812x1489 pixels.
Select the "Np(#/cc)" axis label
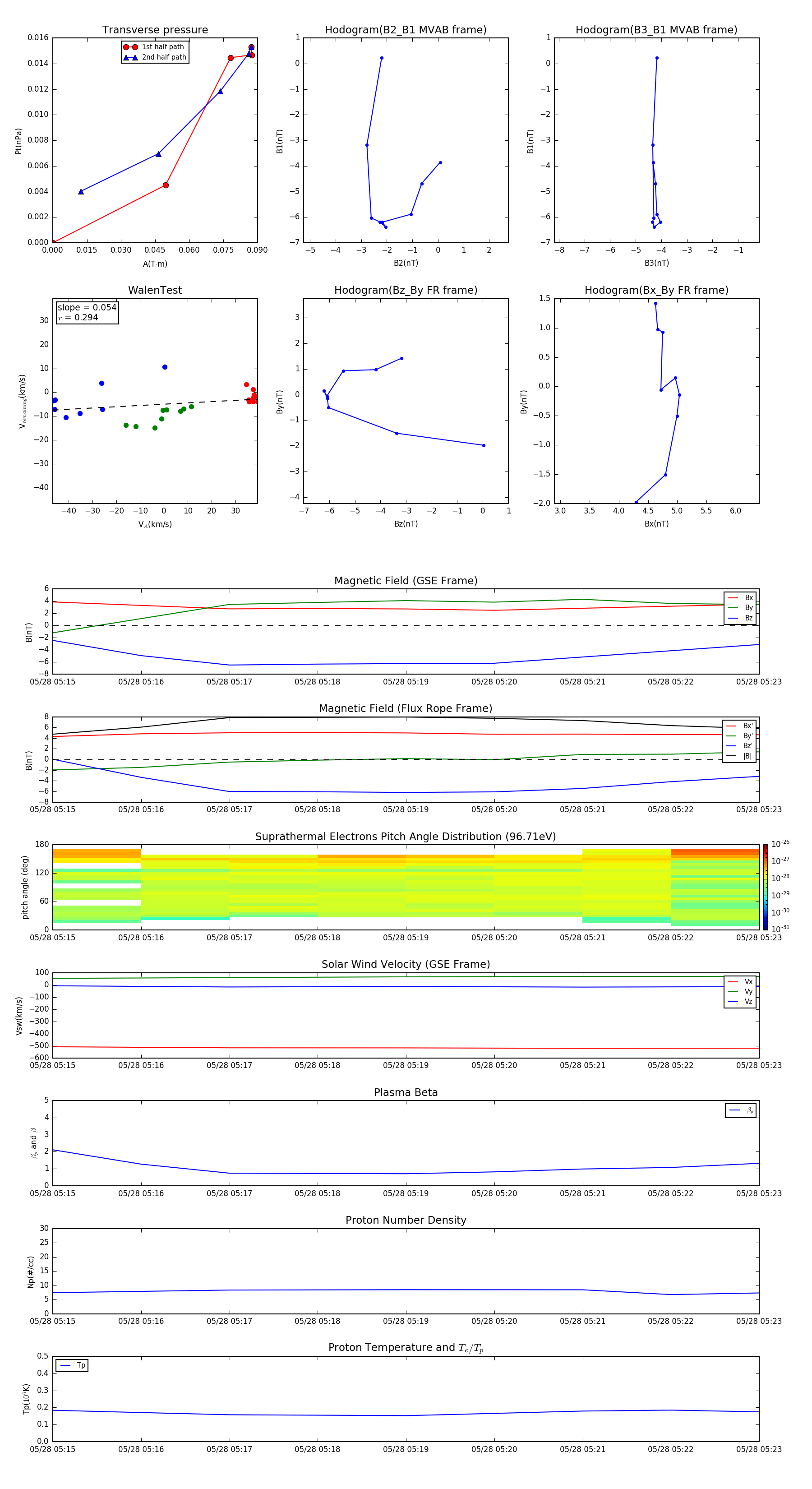pyautogui.click(x=31, y=1272)
